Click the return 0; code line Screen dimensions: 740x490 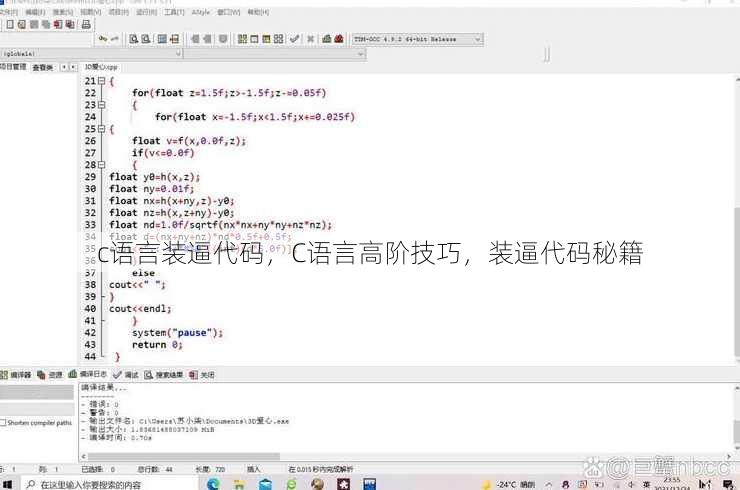[157, 345]
